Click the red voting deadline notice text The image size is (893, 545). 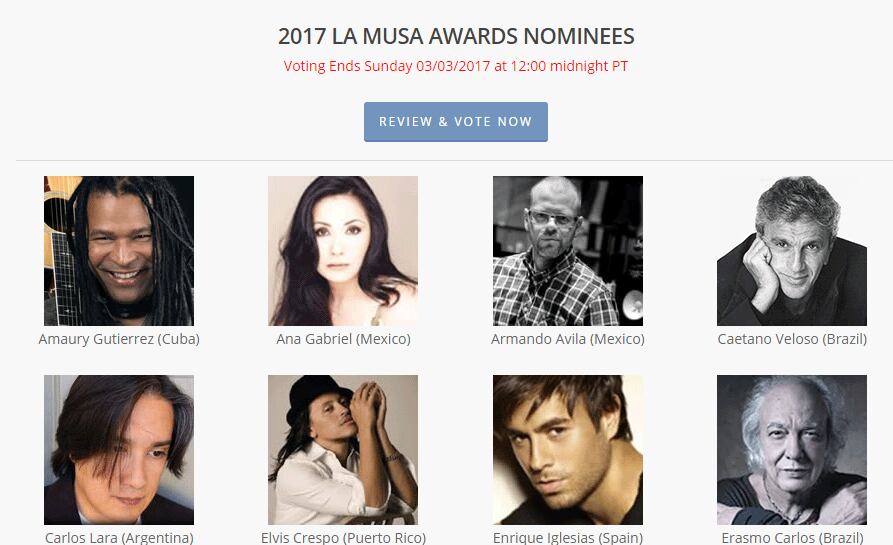(456, 66)
